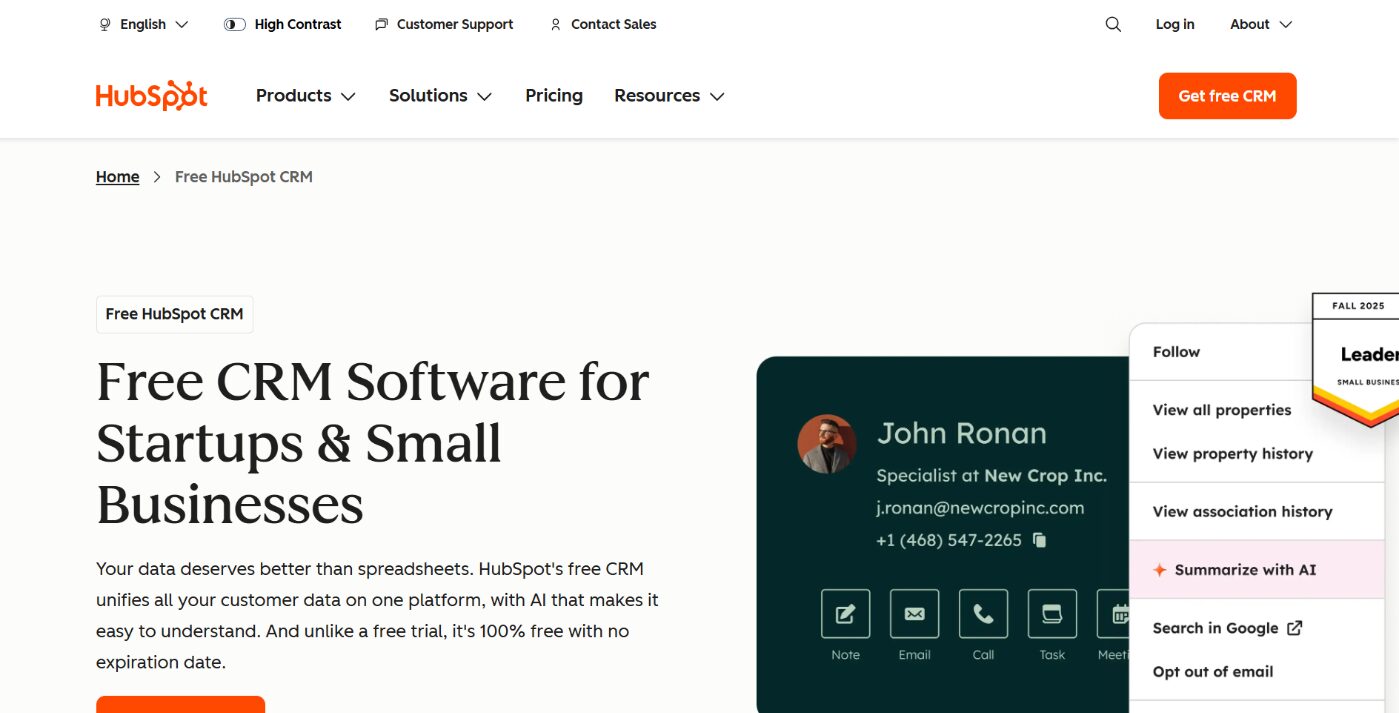Select the Meeting icon on the contact card
Screen dimensions: 1399x713
point(1117,613)
